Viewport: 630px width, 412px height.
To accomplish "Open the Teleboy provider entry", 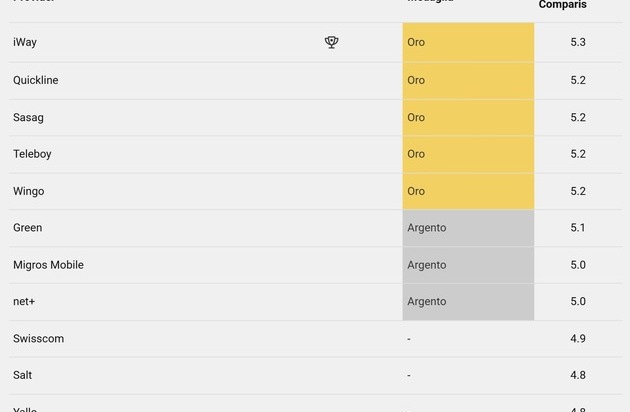I will 32,154.
